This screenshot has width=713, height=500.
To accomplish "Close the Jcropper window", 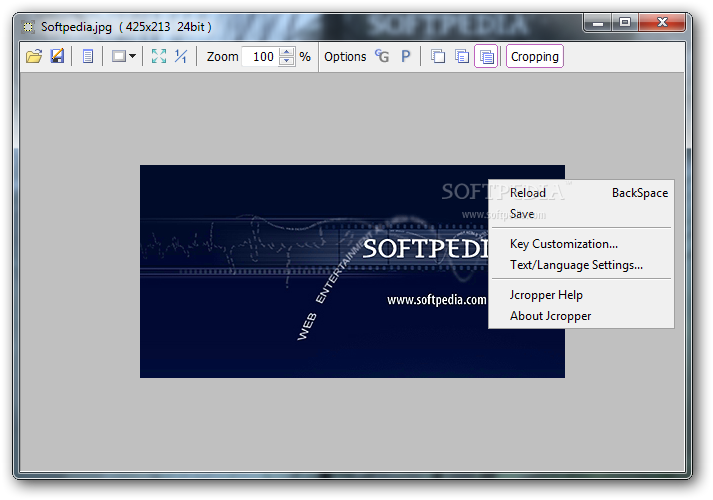I will pos(662,22).
